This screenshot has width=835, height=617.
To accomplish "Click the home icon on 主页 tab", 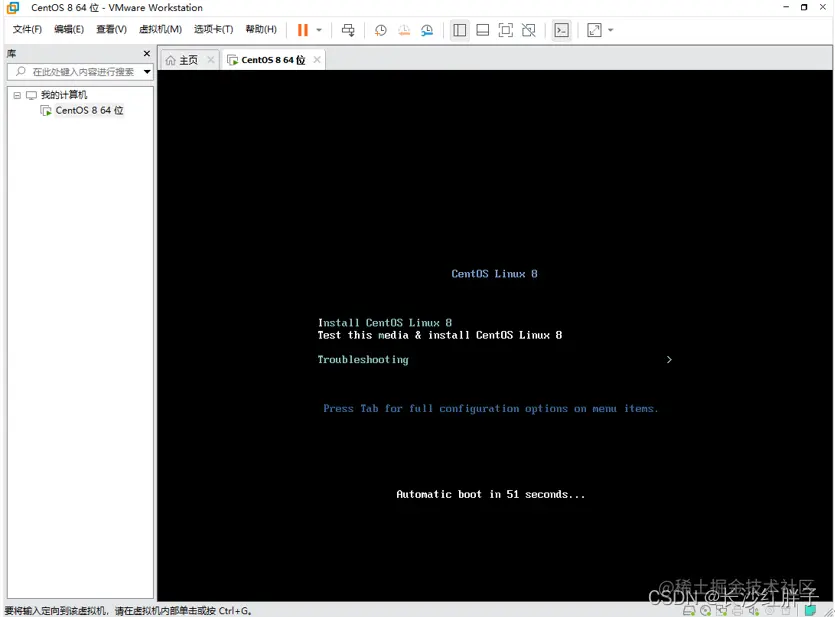I will click(170, 60).
